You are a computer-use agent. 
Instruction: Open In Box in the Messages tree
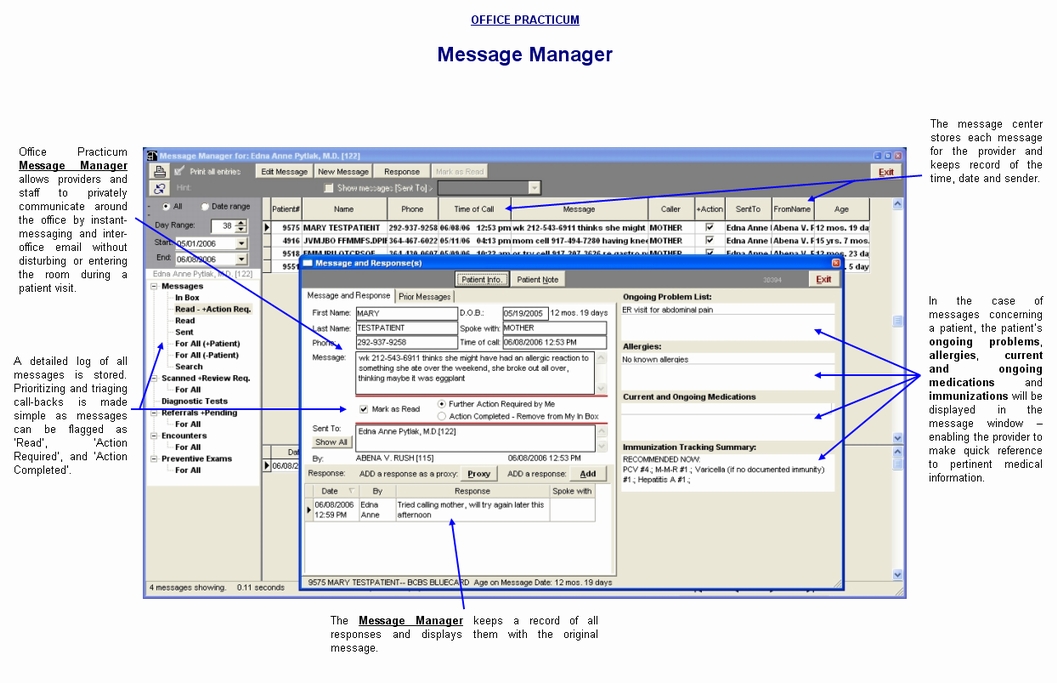(x=187, y=297)
